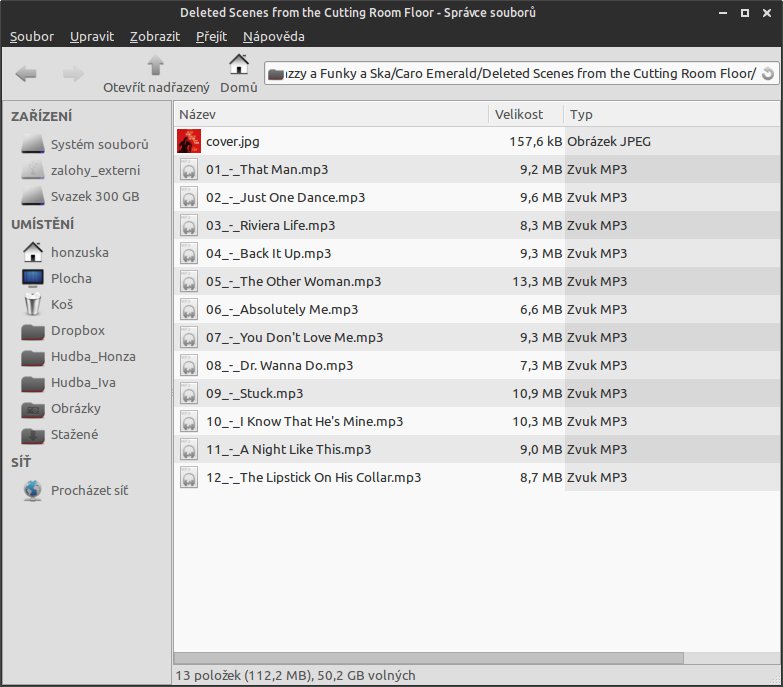Click the Otevřít nadřazený label

156,87
